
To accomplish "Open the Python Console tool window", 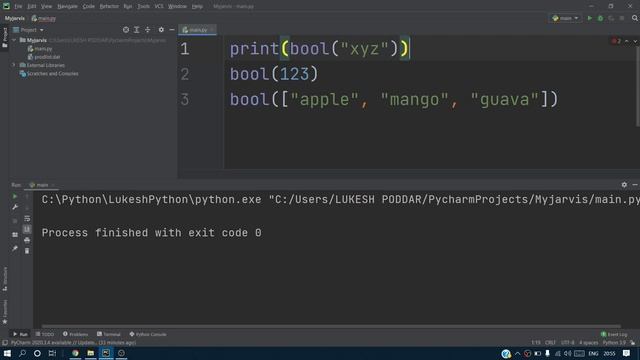I will (x=148, y=334).
